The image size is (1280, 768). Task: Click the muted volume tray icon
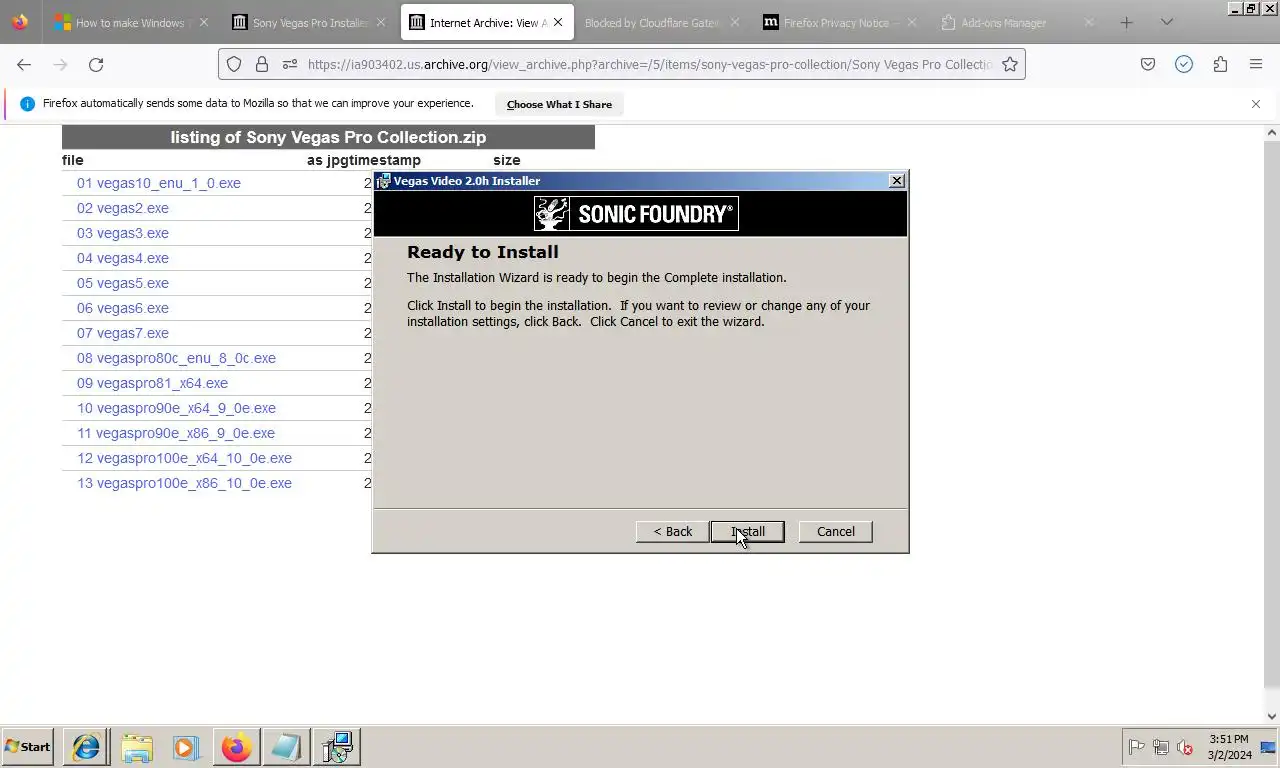pos(1185,747)
